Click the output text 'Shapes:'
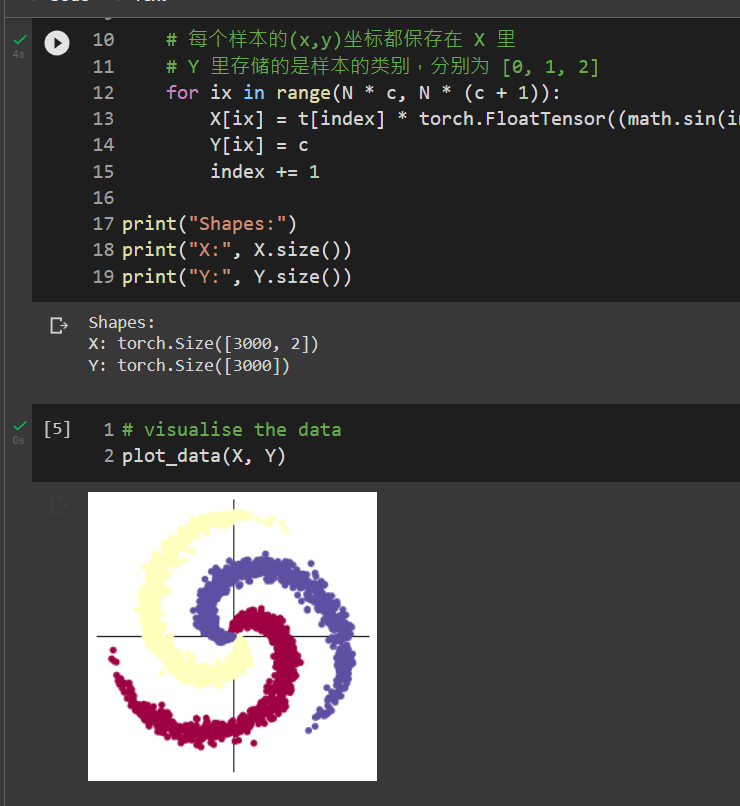 click(121, 322)
